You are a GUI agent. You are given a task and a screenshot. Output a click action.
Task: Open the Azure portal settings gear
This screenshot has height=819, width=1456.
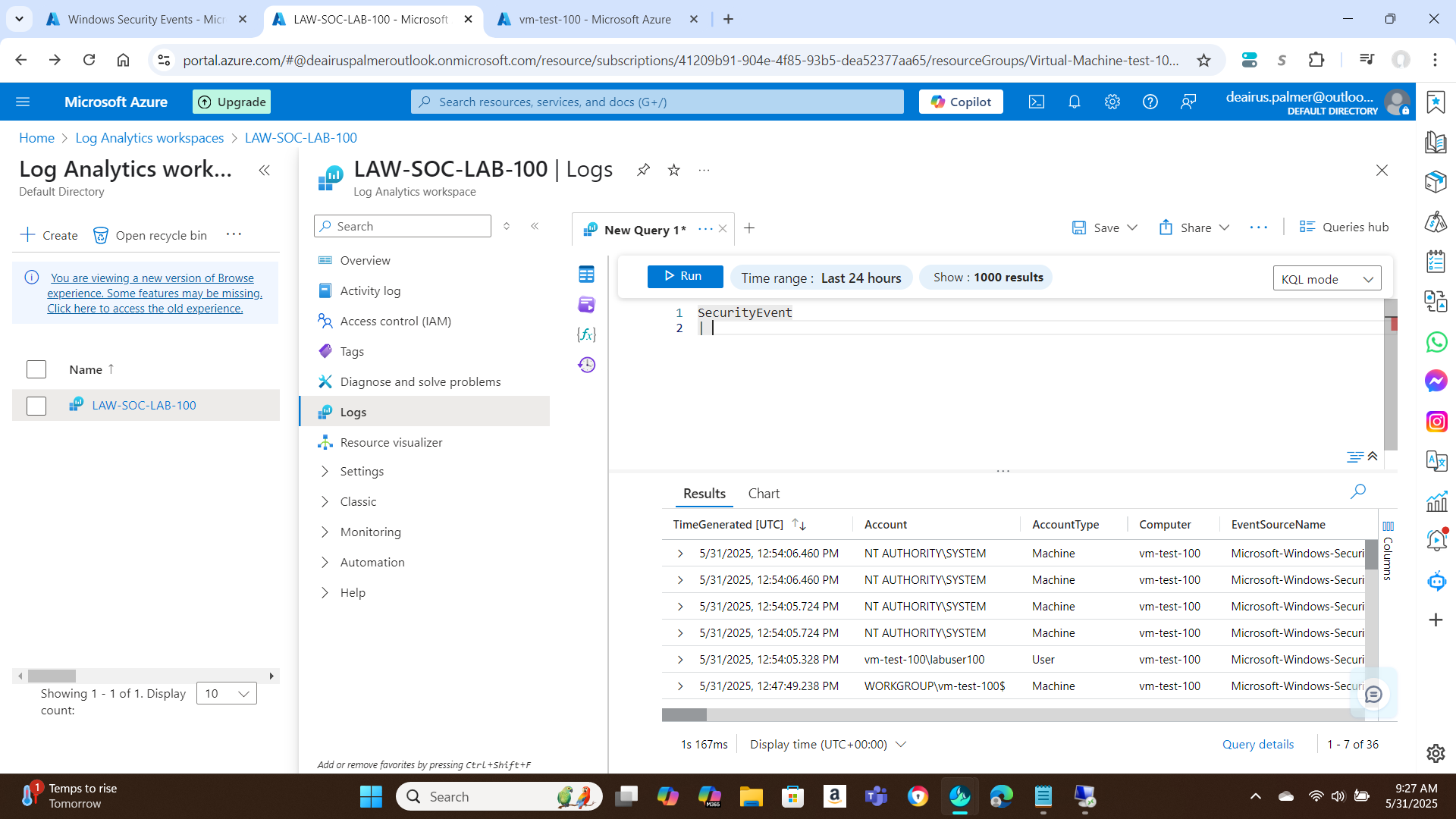(x=1112, y=102)
